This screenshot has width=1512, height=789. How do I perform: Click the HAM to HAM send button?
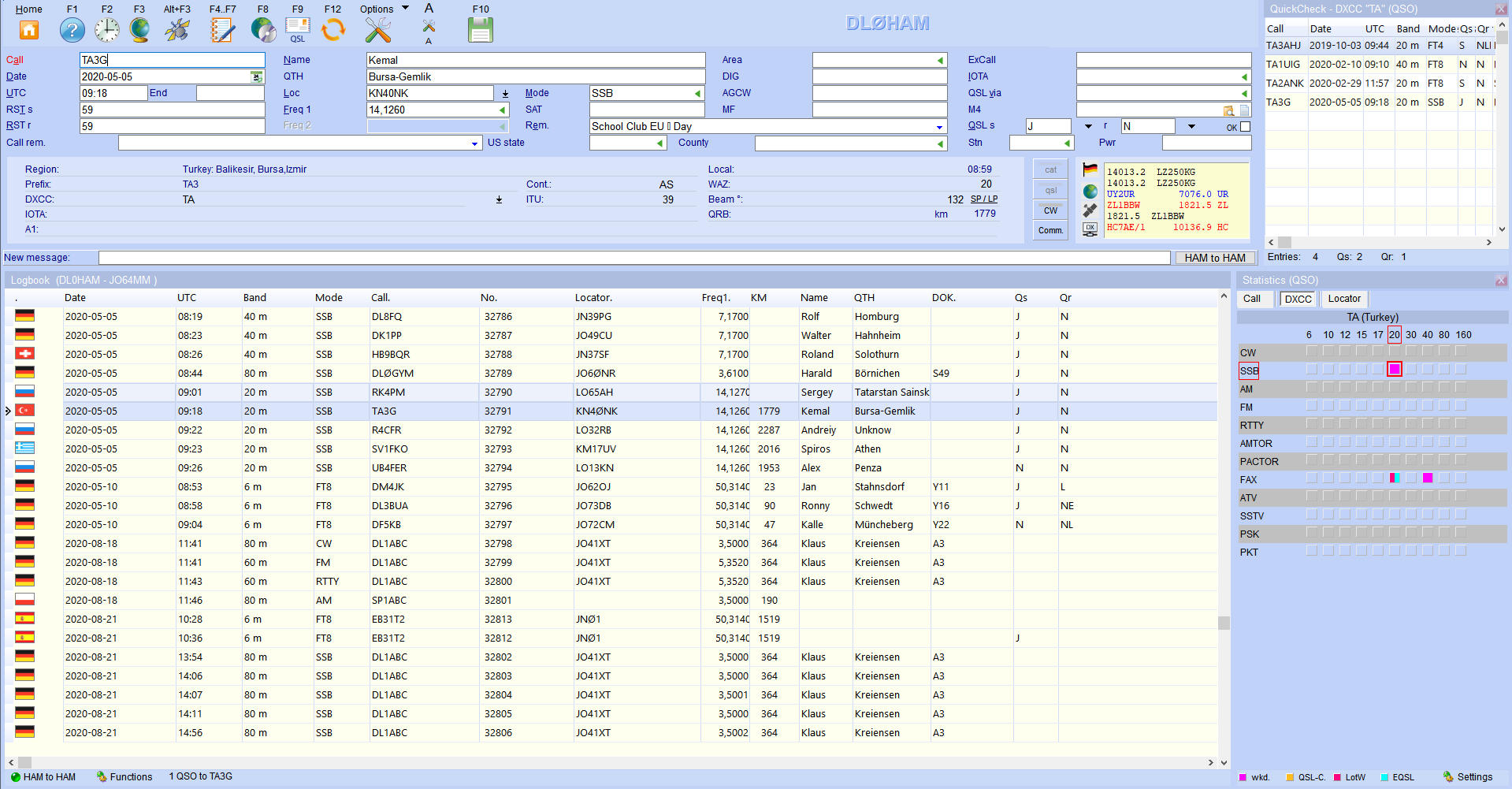pyautogui.click(x=1215, y=258)
